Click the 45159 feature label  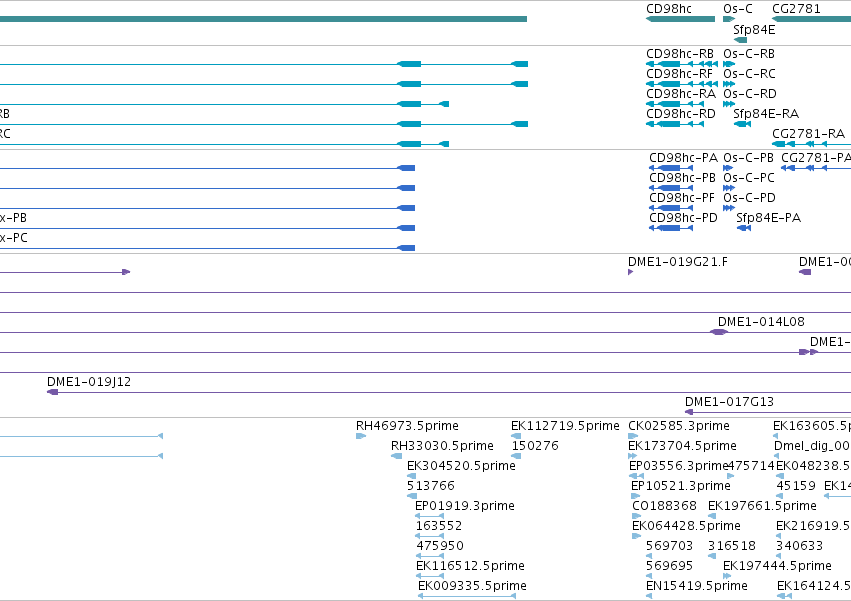pos(796,486)
